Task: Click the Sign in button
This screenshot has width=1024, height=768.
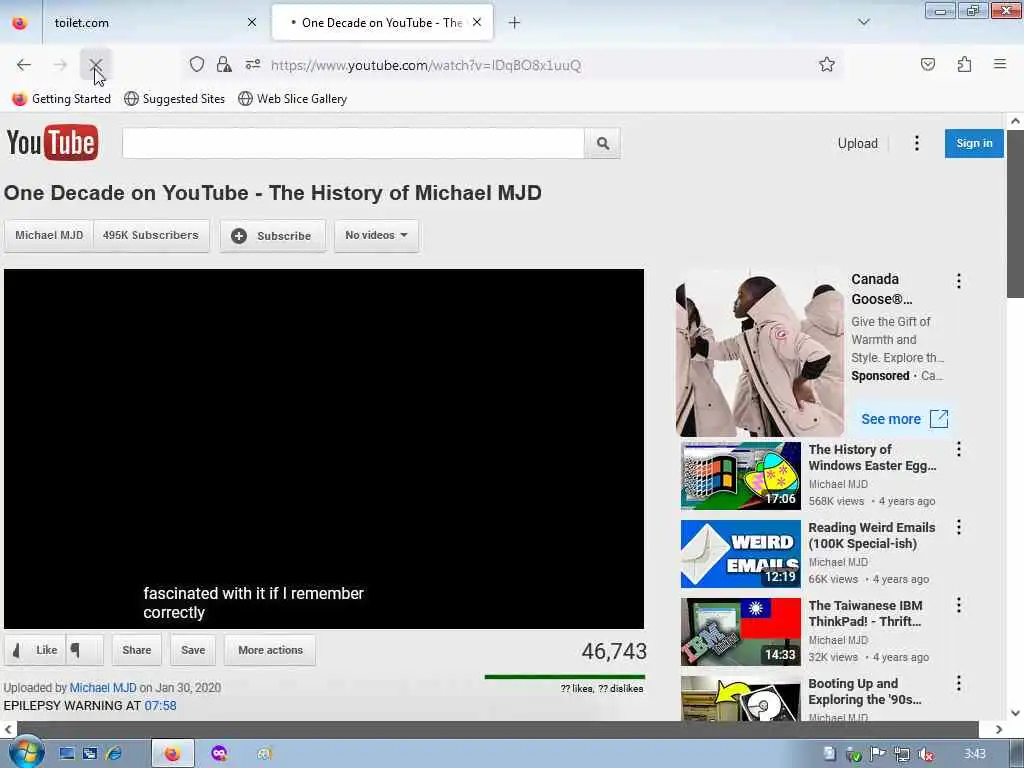Action: (974, 143)
